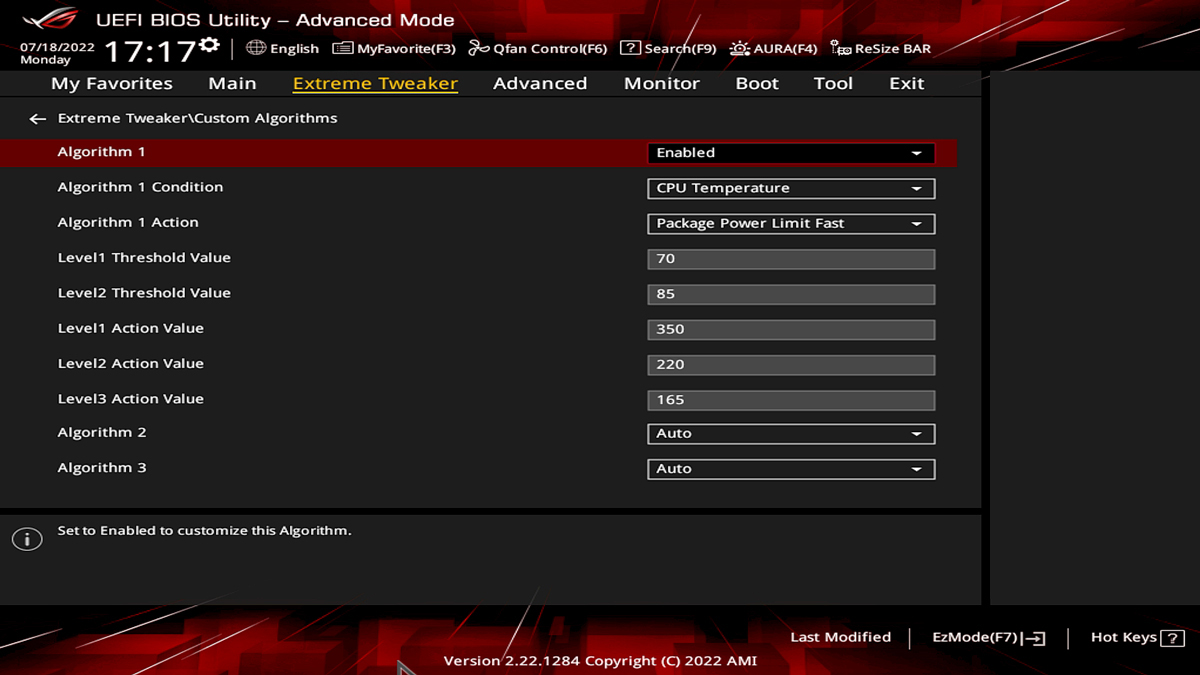Viewport: 1200px width, 675px height.
Task: Open the My Favorites tab
Action: click(x=112, y=83)
